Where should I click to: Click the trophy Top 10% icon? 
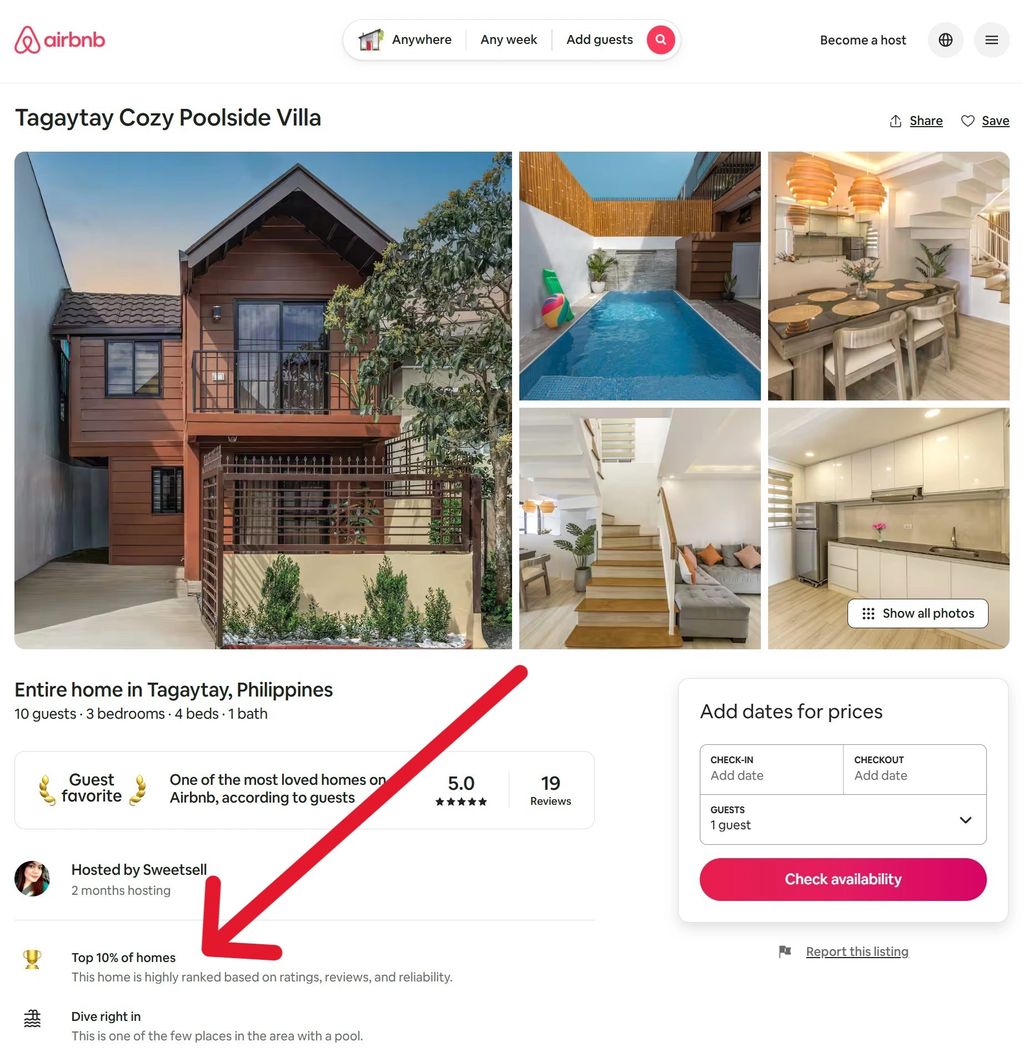pos(32,959)
